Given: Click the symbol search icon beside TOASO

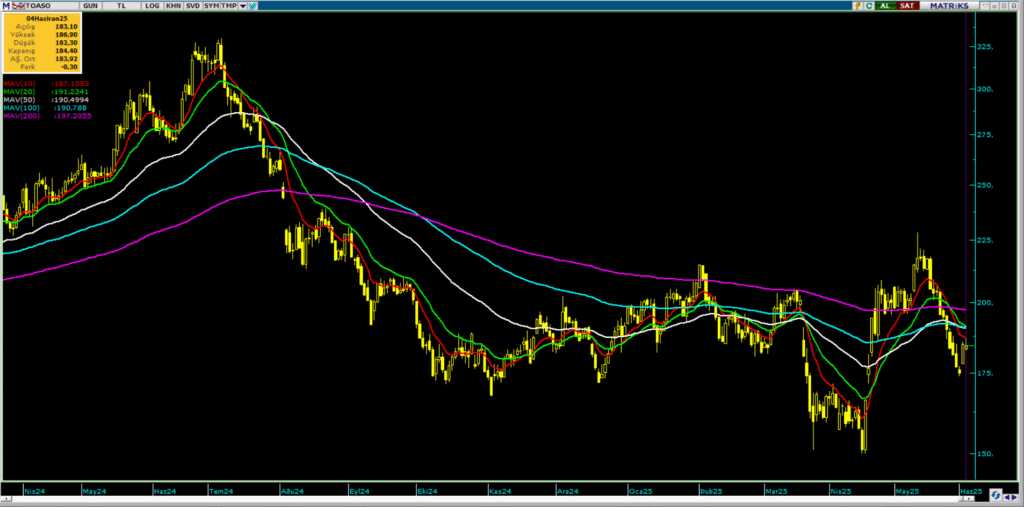Looking at the screenshot, I should (x=18, y=6).
